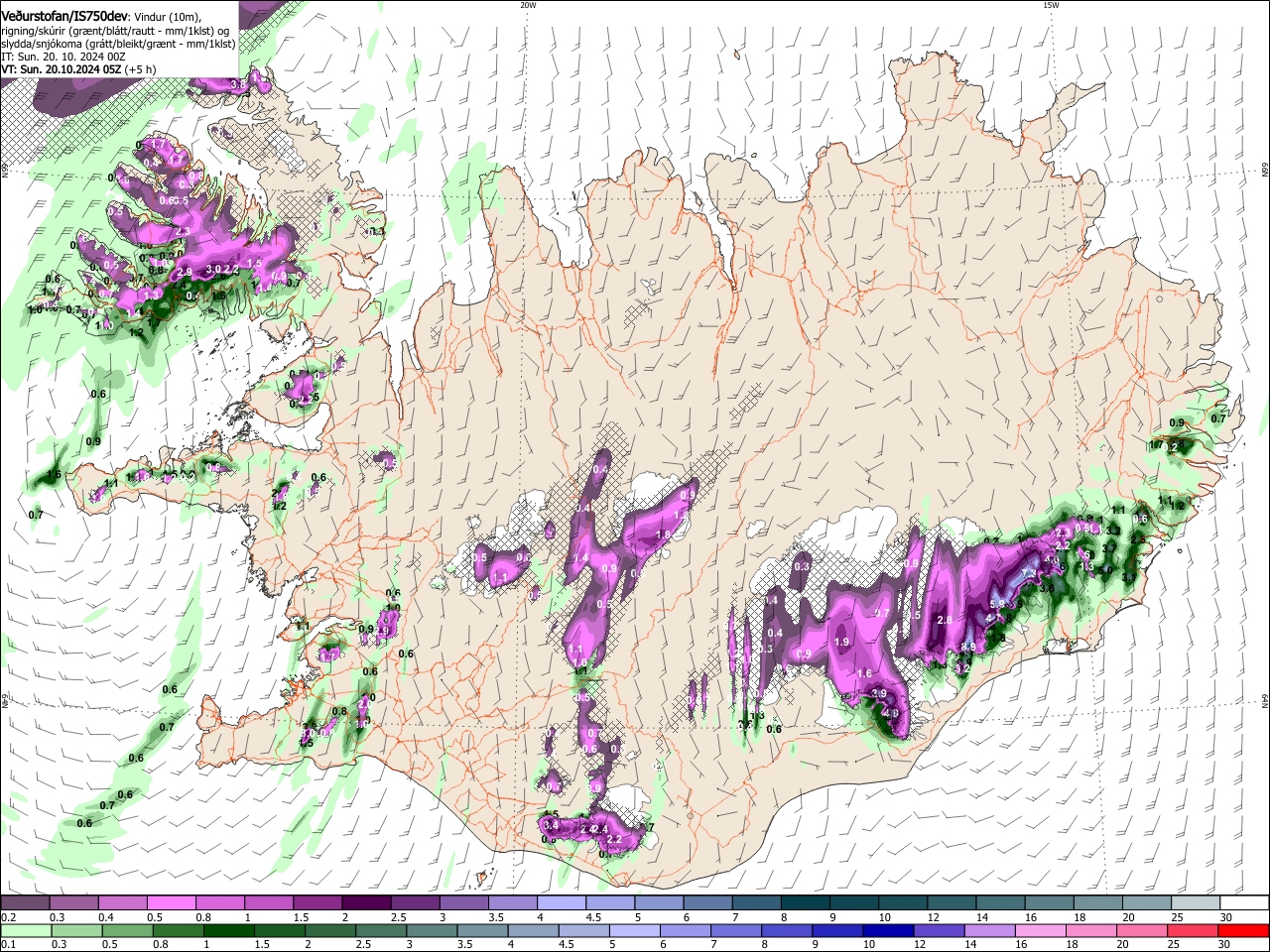Pick the 0.8 magenta swatch, upper legend row

219,902
